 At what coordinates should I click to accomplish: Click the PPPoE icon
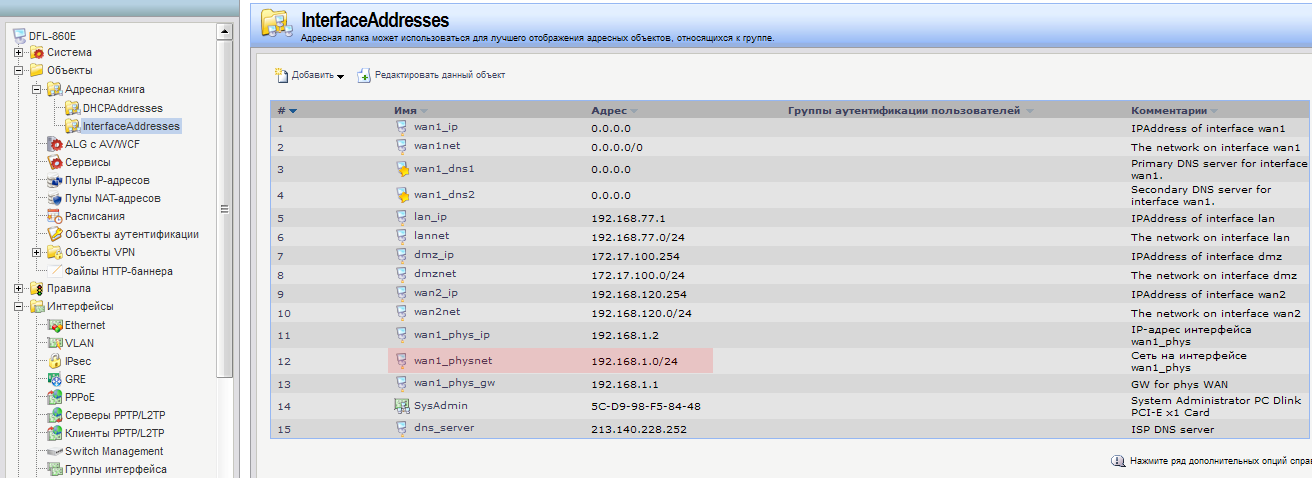point(55,397)
